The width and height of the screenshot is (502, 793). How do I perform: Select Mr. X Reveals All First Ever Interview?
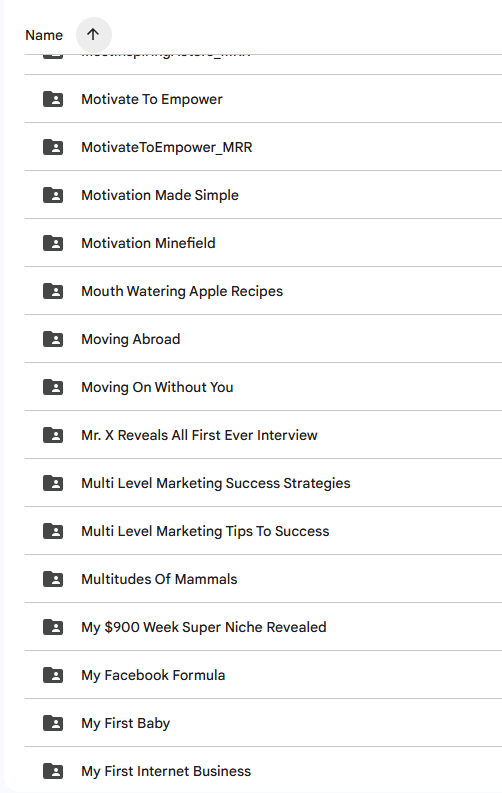coord(263,435)
